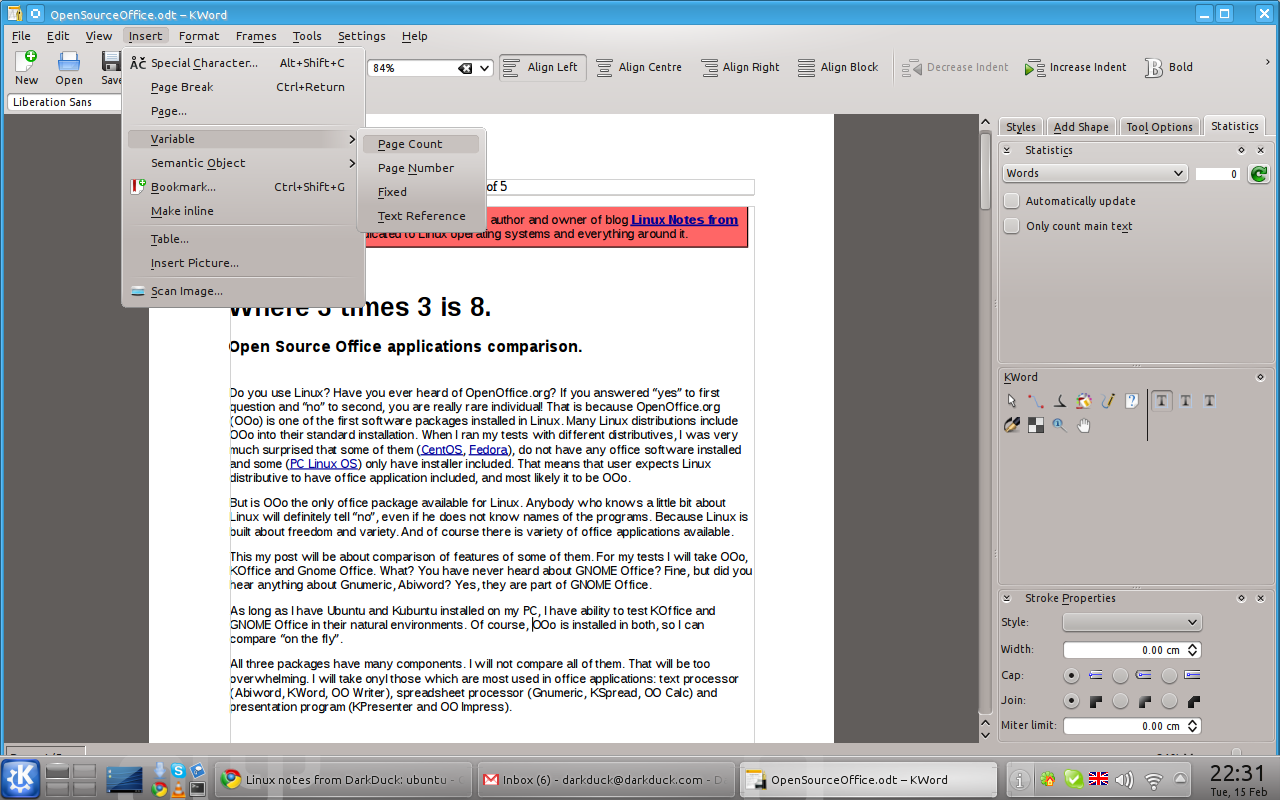Expand the Semantic Object submenu
Screen dimensions: 1280x800
pyautogui.click(x=243, y=163)
